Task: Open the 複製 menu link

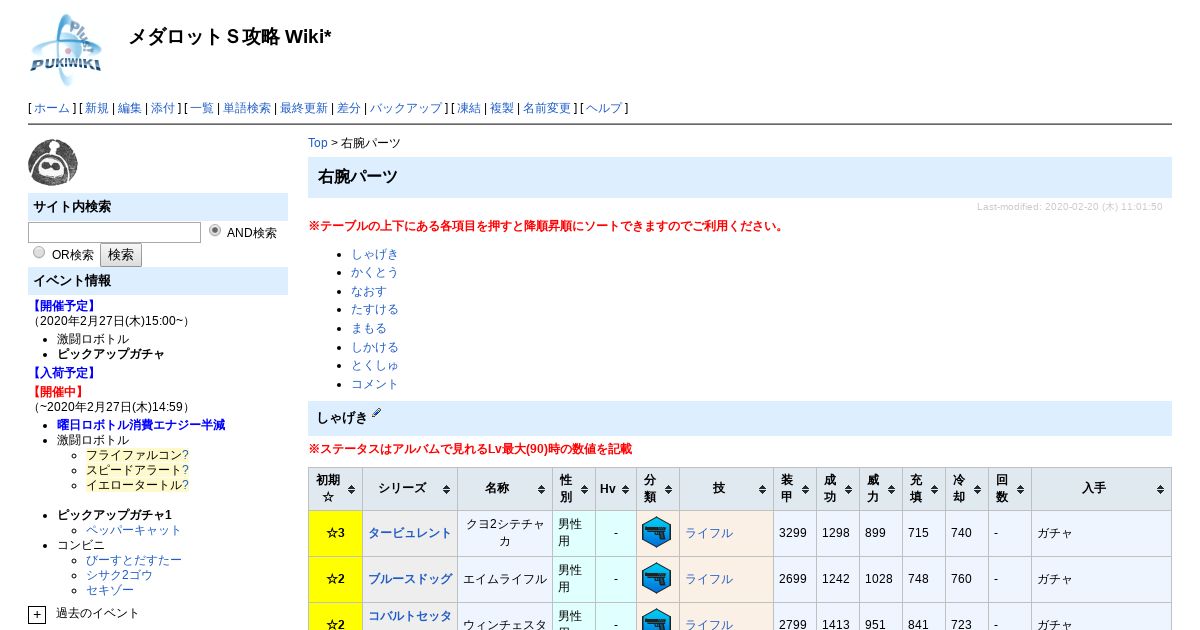Action: tap(502, 108)
